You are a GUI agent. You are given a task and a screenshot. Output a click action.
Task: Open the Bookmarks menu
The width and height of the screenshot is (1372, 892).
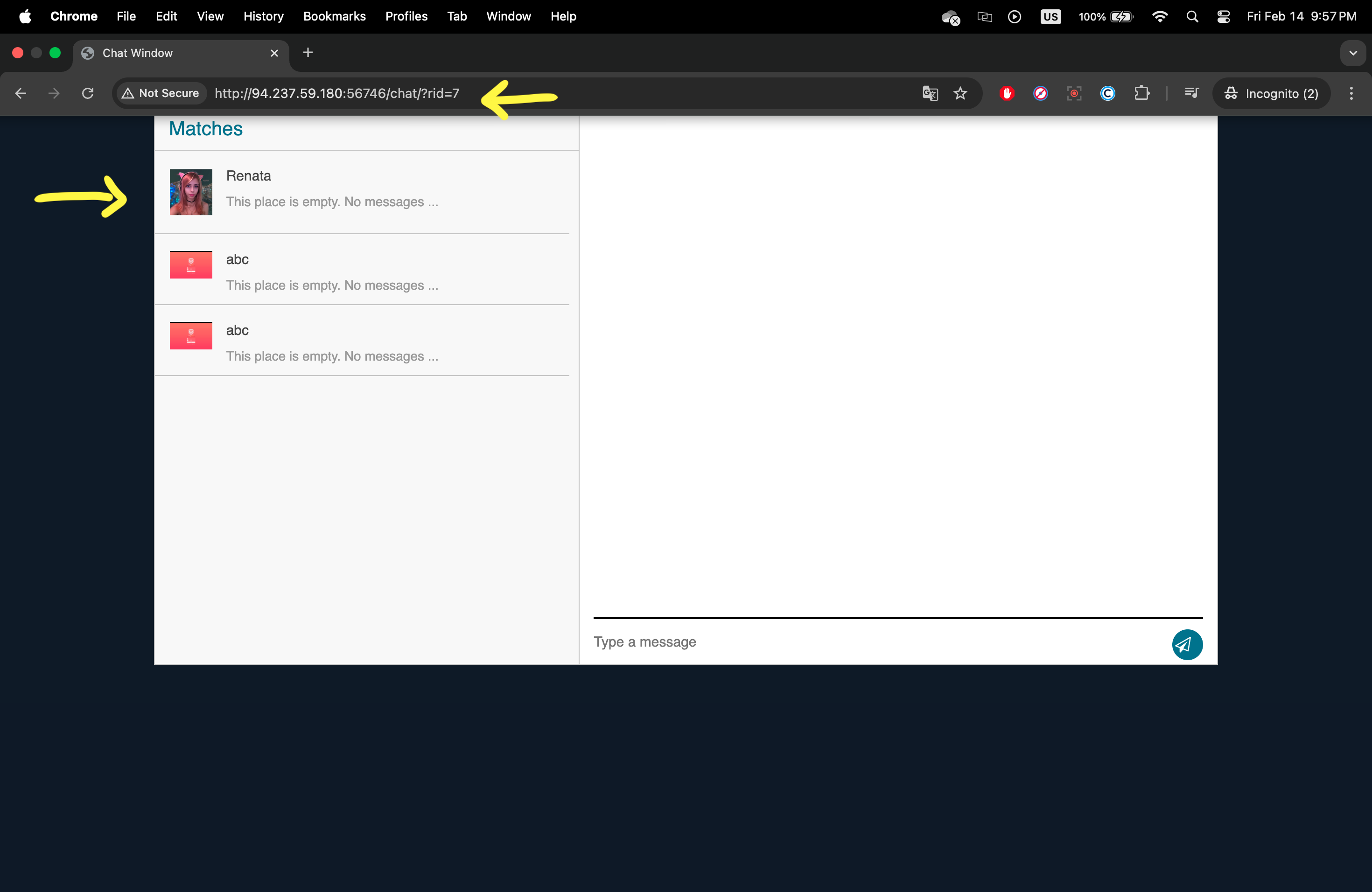[x=334, y=16]
